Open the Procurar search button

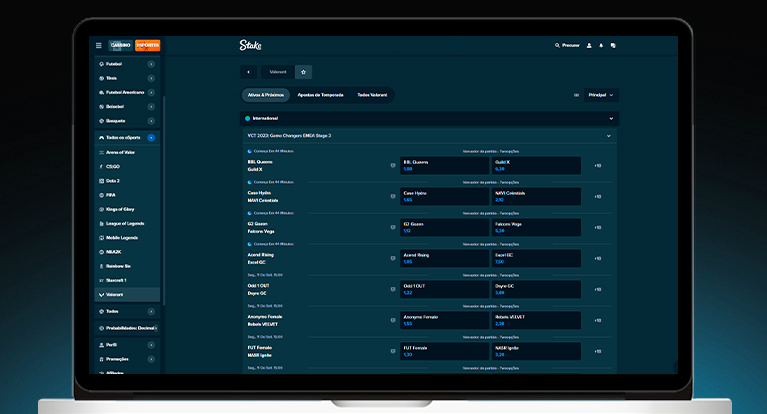tap(567, 46)
